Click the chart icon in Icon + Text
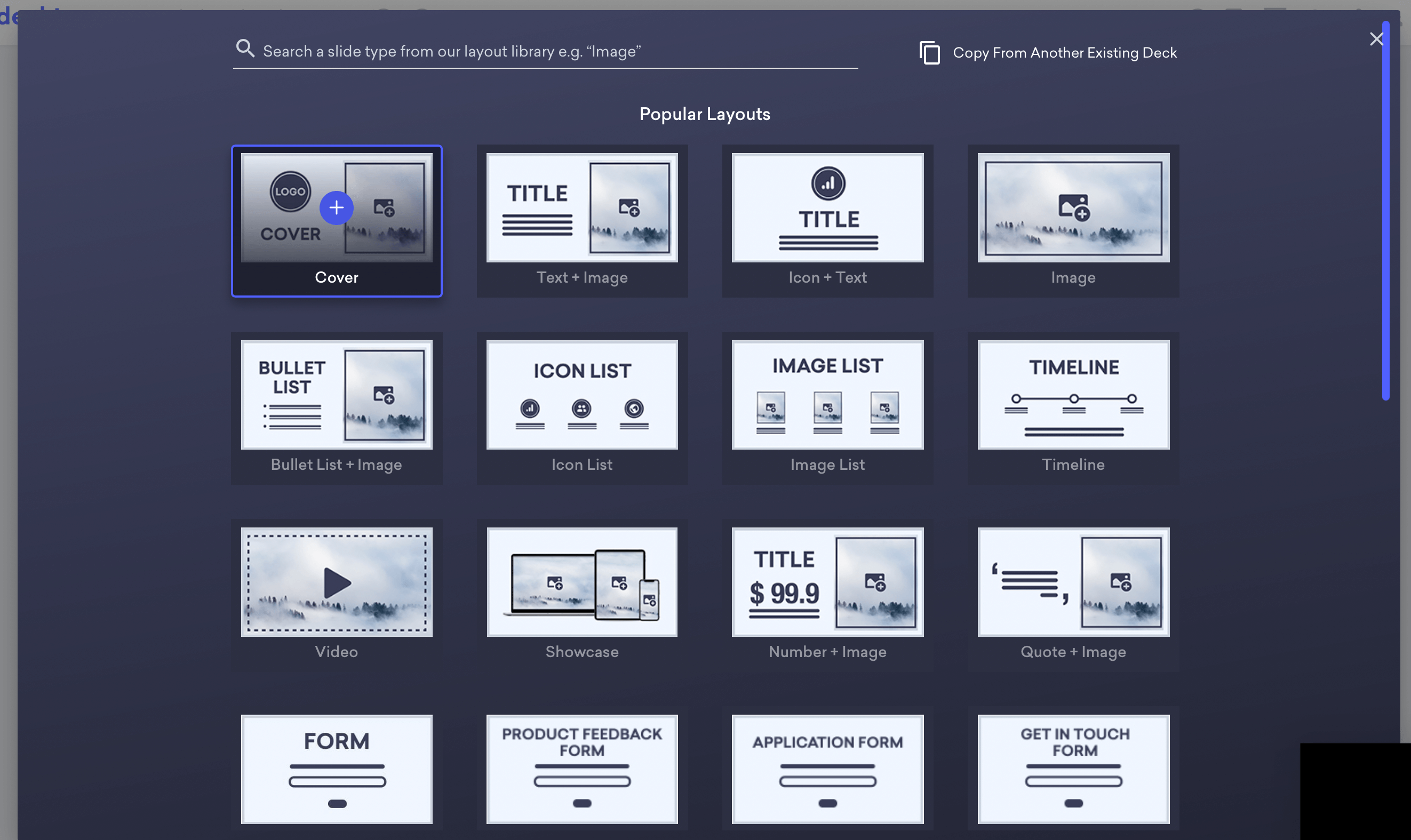 pos(828,183)
